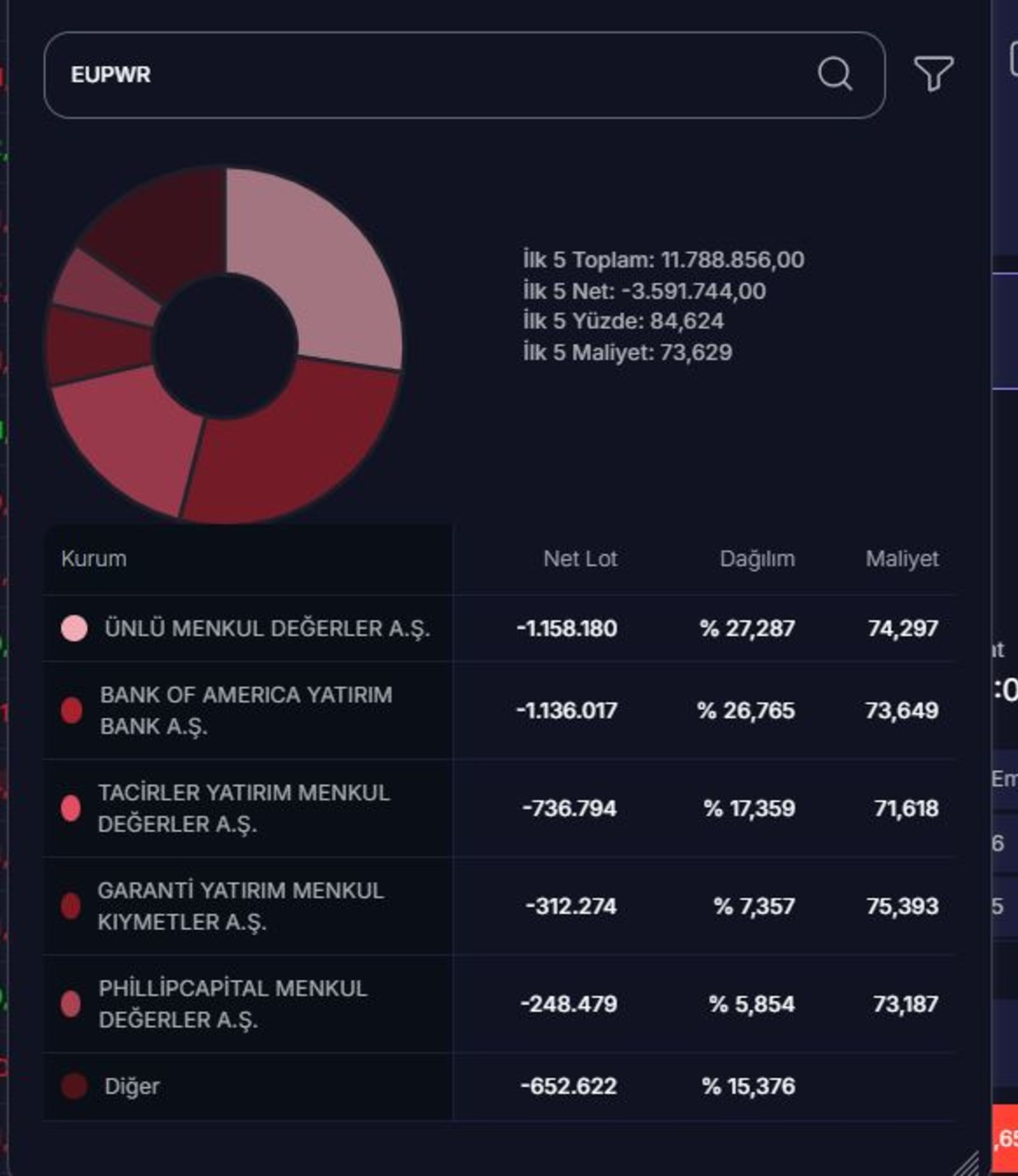Click net lot value -1.158.180
This screenshot has width=1018, height=1176.
pyautogui.click(x=567, y=628)
